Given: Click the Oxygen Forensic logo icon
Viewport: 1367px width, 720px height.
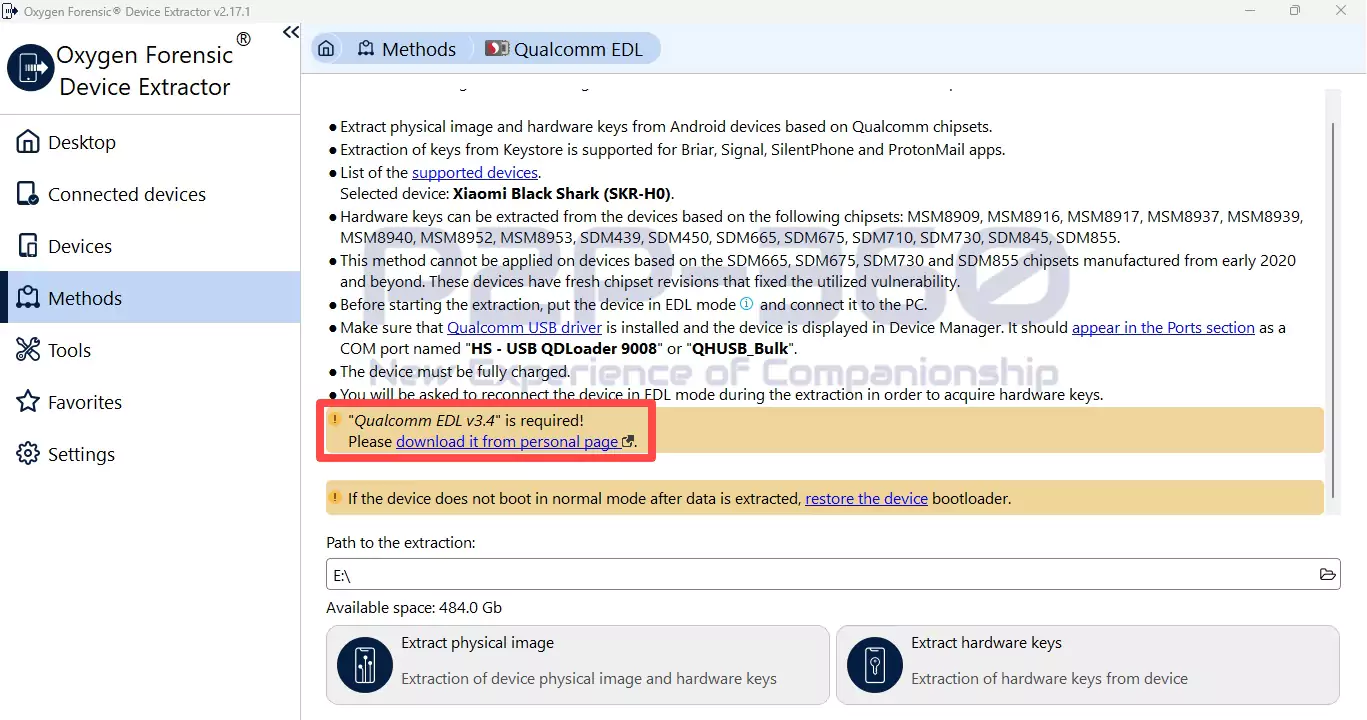Looking at the screenshot, I should (x=30, y=68).
